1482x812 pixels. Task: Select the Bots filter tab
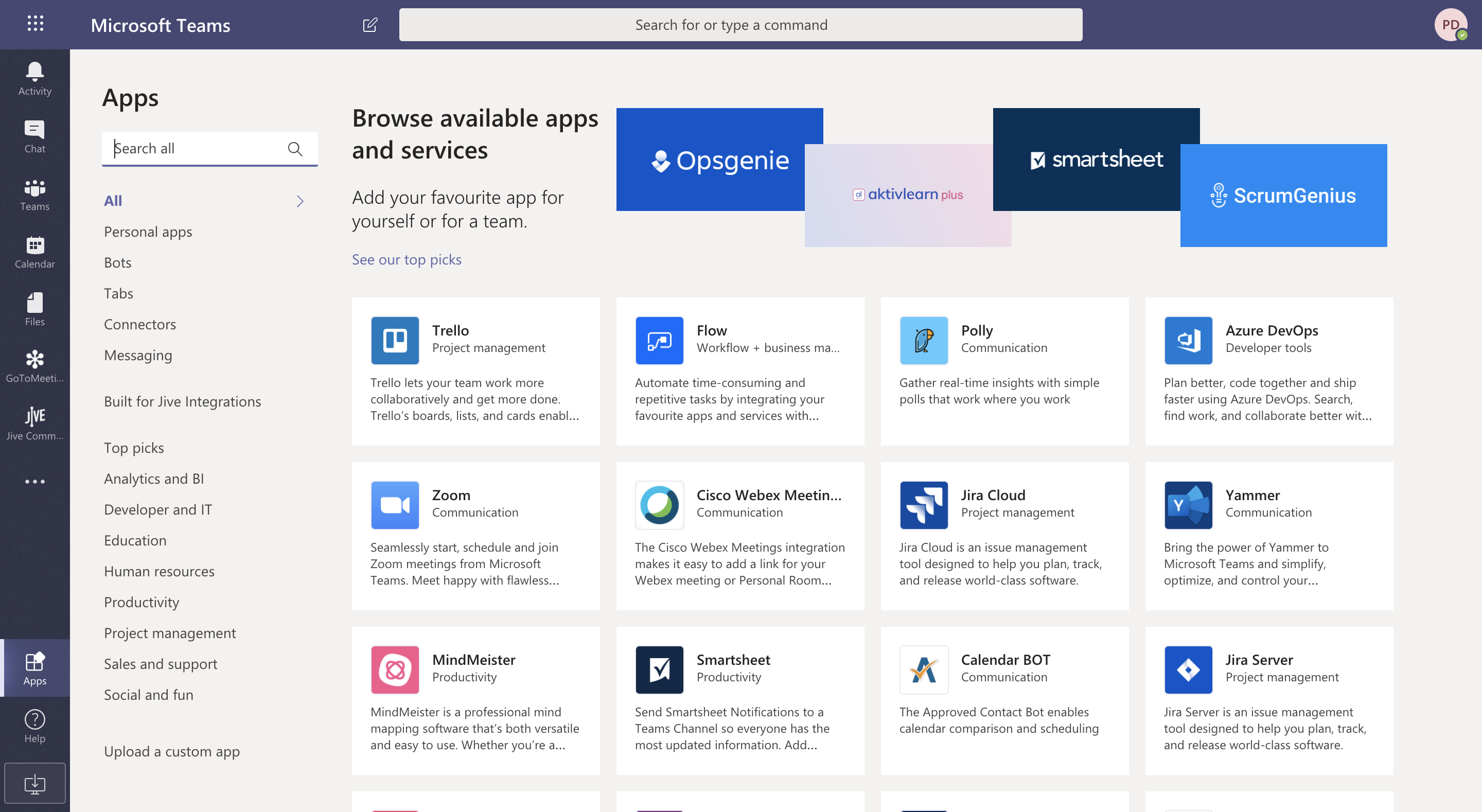point(118,261)
